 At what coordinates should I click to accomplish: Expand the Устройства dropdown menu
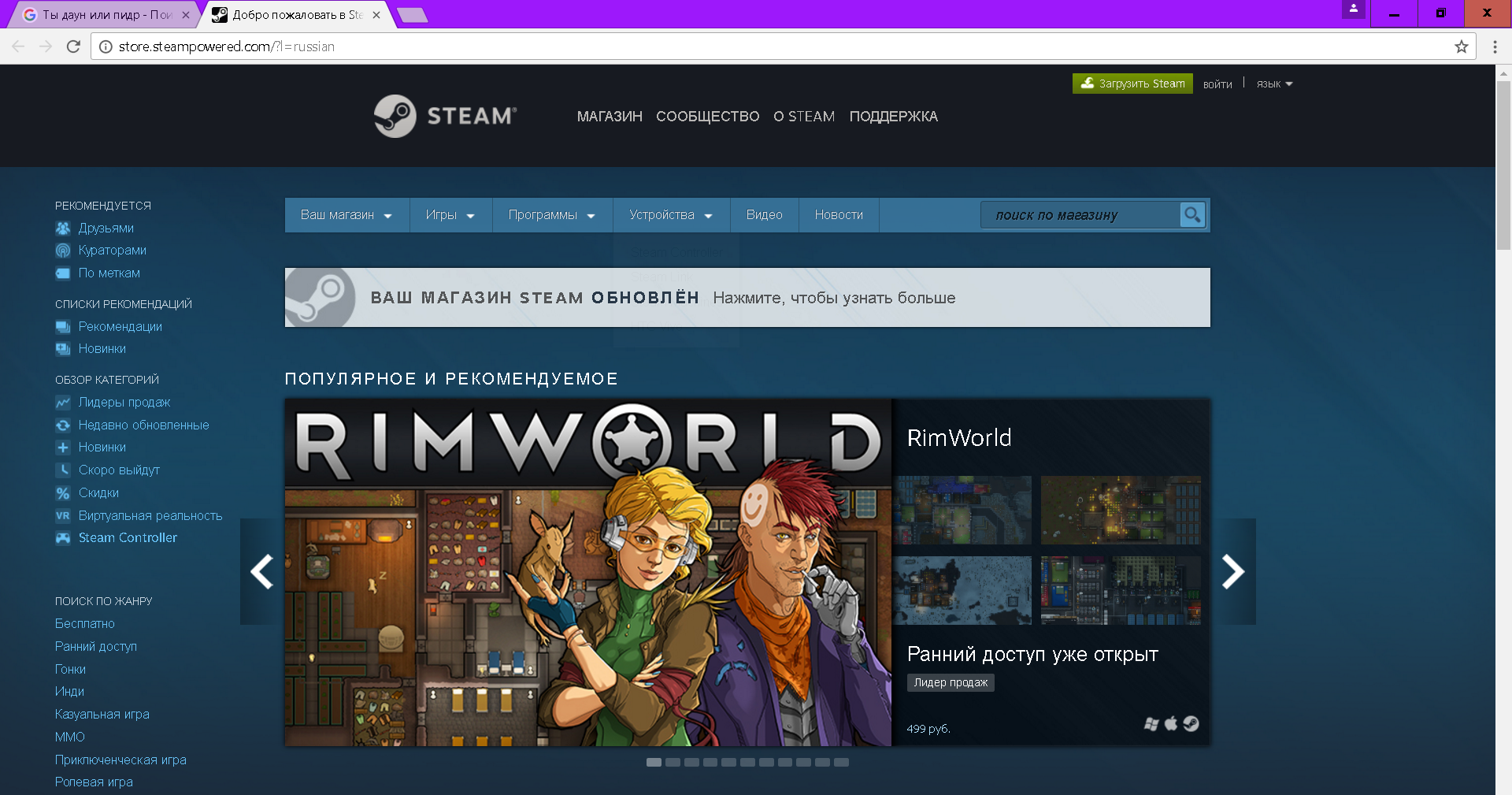[671, 215]
